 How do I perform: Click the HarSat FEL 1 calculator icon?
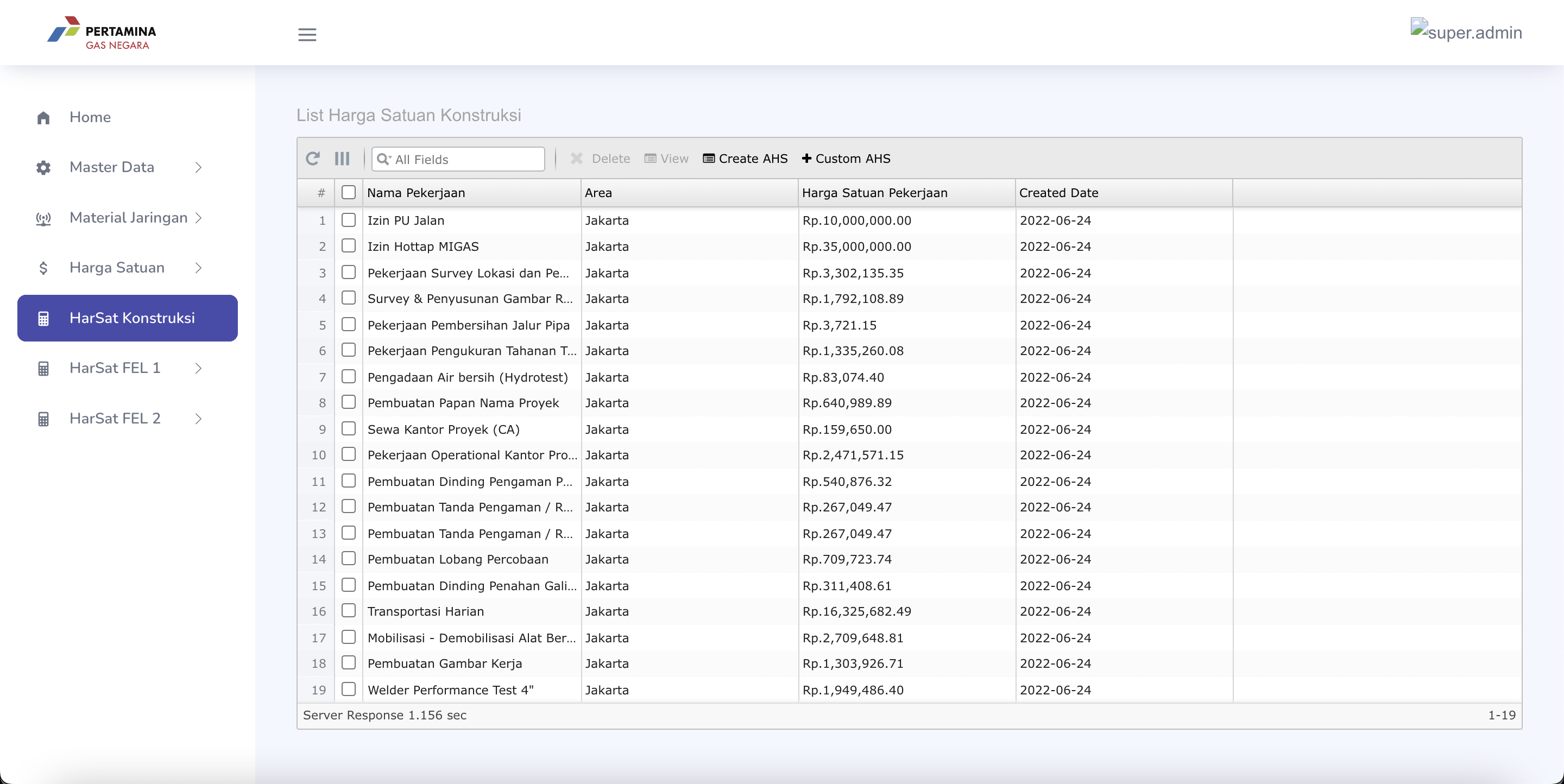(x=43, y=369)
